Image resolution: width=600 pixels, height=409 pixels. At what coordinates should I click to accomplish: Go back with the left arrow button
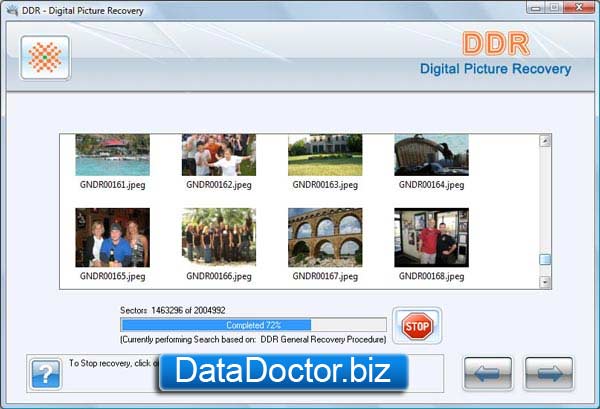coord(488,373)
